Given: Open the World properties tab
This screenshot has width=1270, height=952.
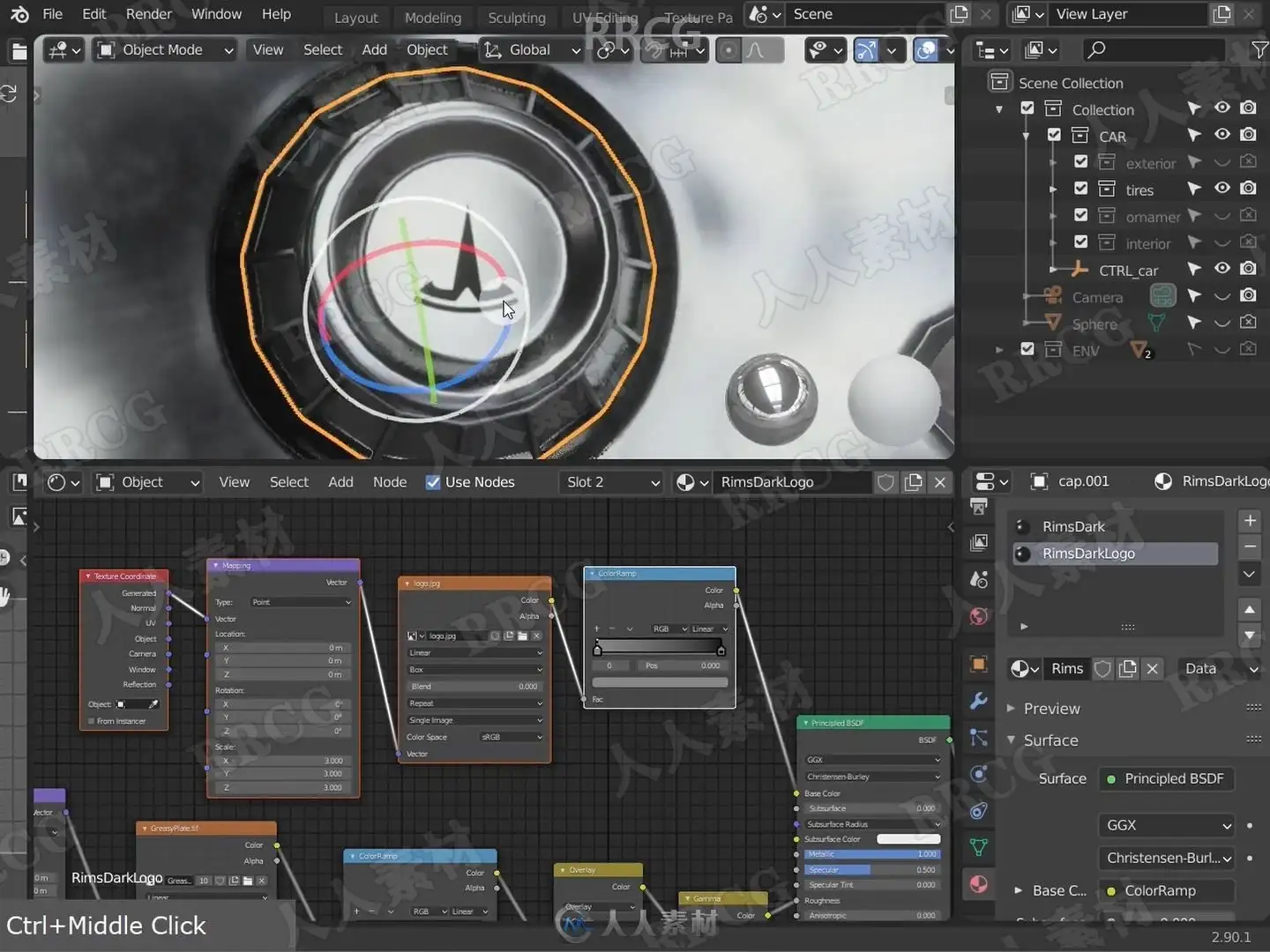Looking at the screenshot, I should (x=979, y=616).
